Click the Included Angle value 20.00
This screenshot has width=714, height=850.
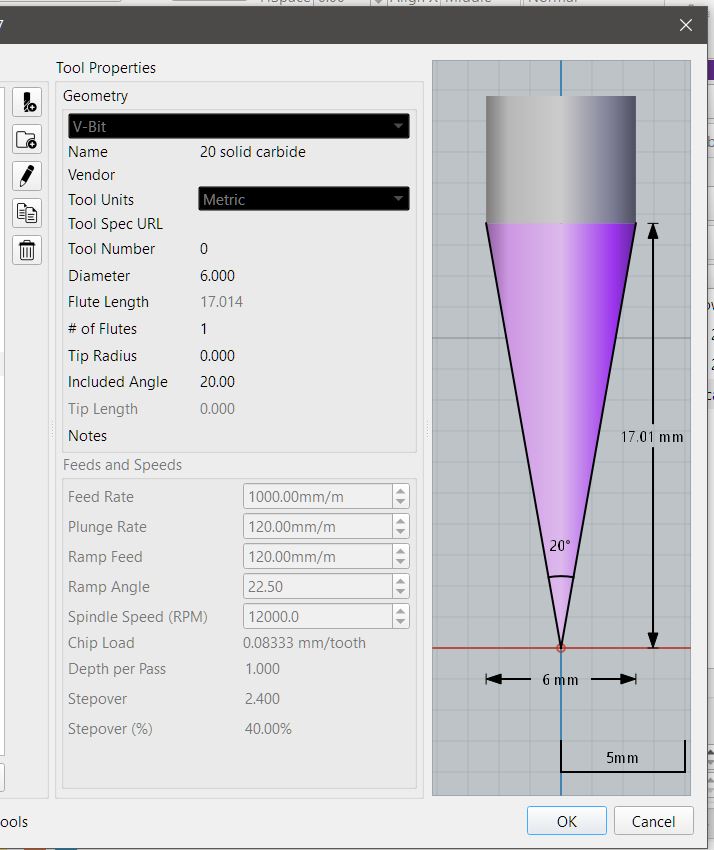point(218,382)
